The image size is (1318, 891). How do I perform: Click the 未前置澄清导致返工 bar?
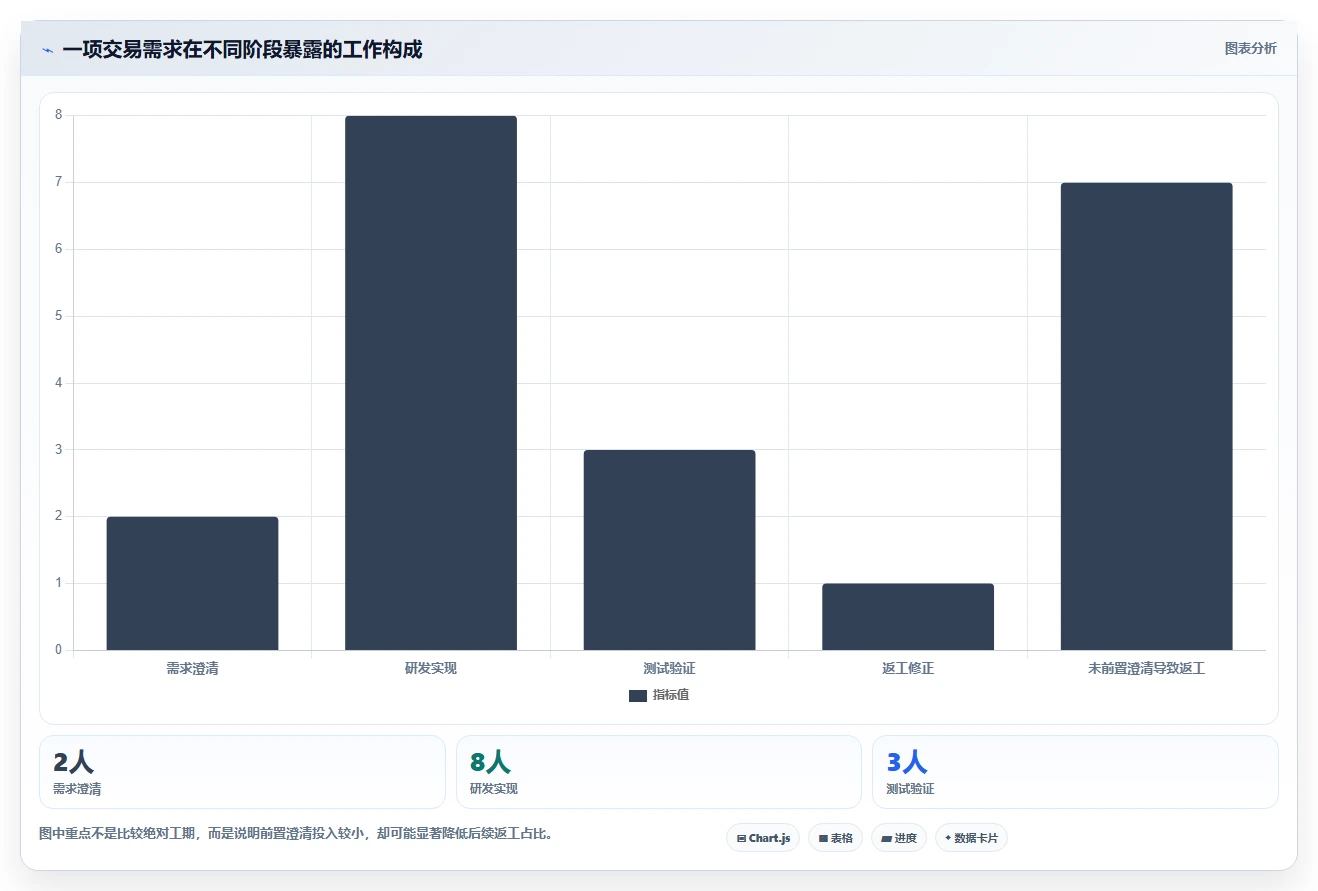[1146, 416]
